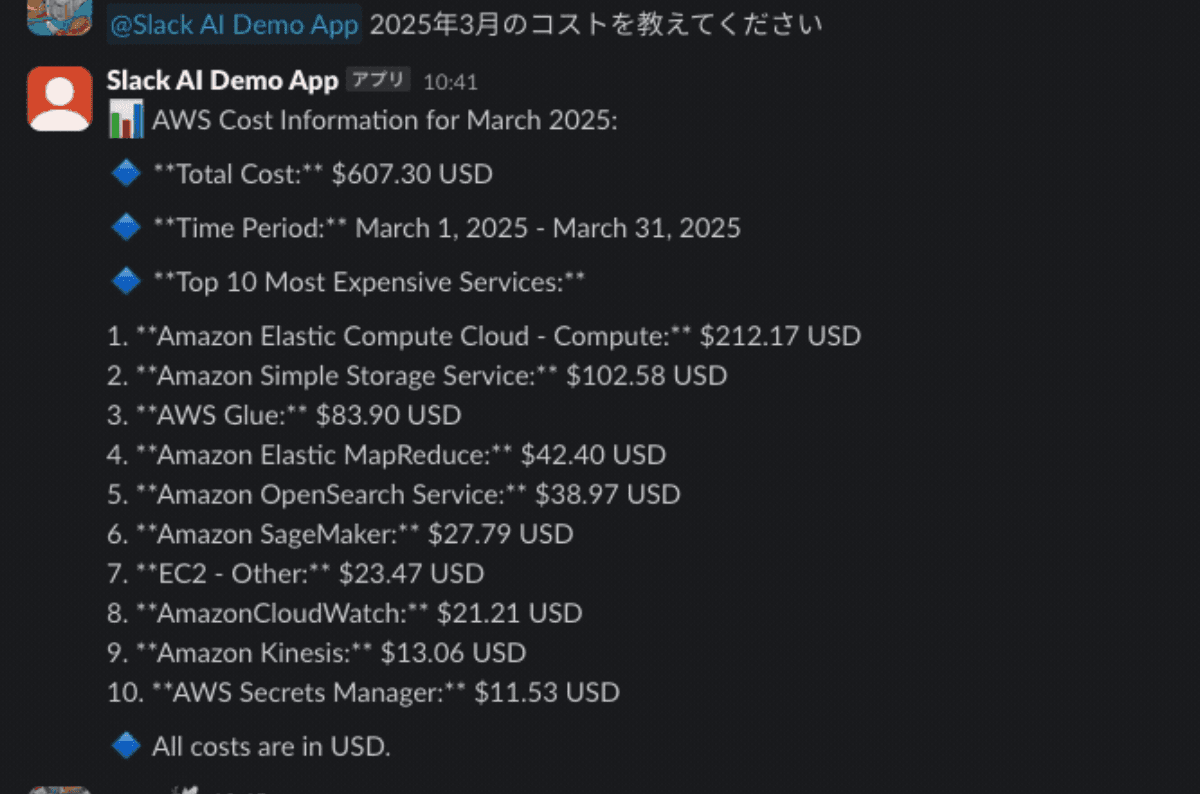Viewport: 1200px width, 794px height.
Task: Click the diamond emoji beside All costs are in USD
Action: (x=126, y=746)
